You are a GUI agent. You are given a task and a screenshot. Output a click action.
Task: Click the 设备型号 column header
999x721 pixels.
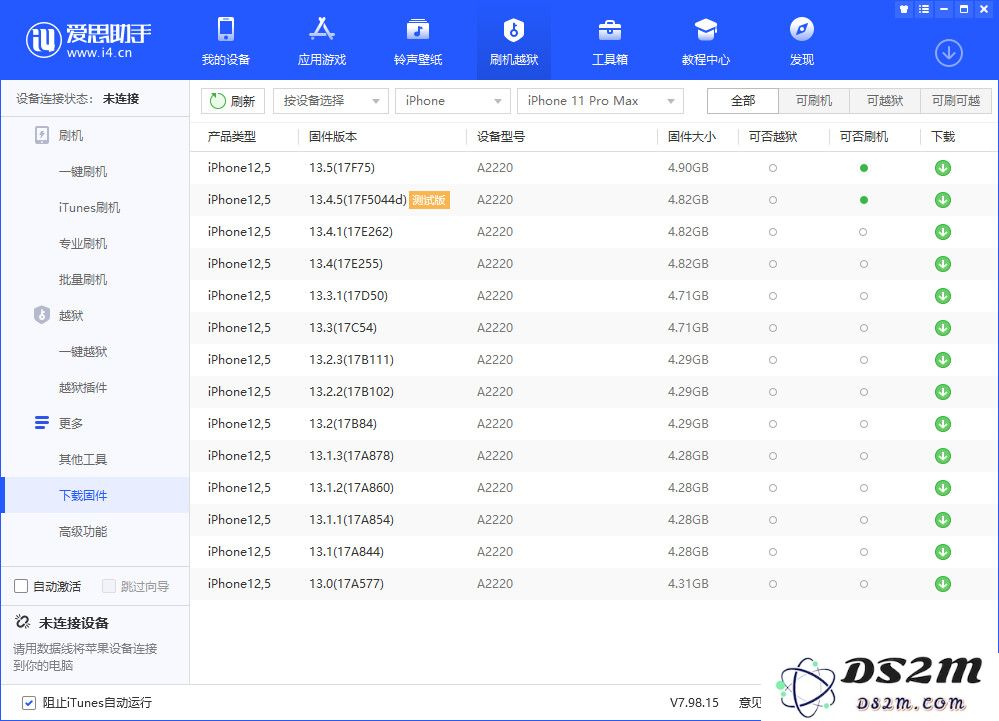(501, 136)
